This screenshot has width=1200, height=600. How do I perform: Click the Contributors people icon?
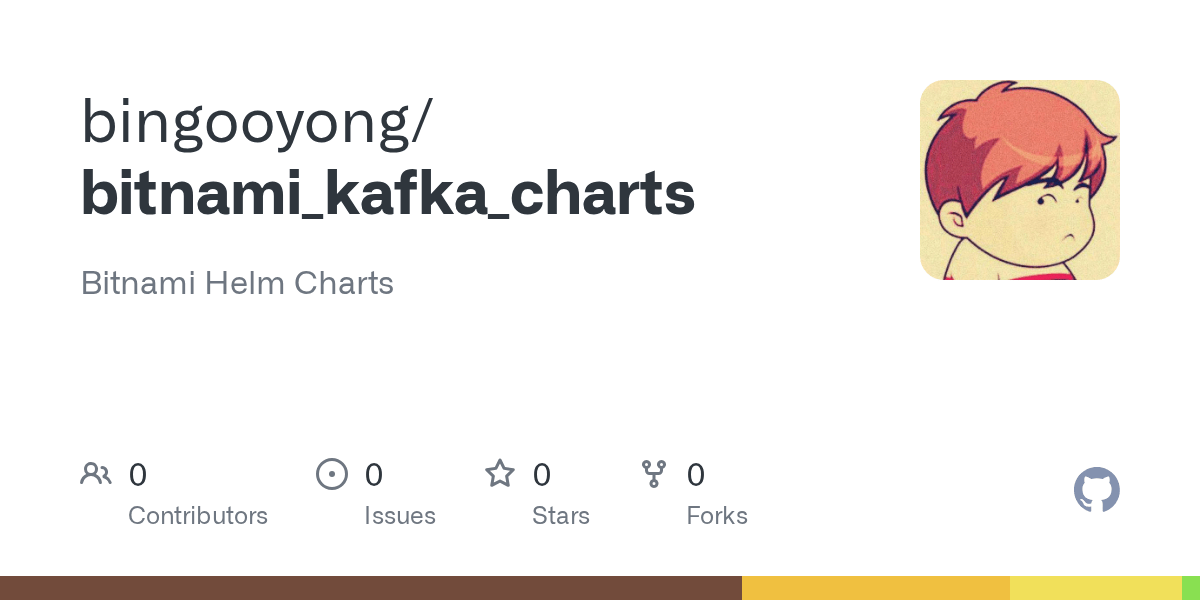96,473
